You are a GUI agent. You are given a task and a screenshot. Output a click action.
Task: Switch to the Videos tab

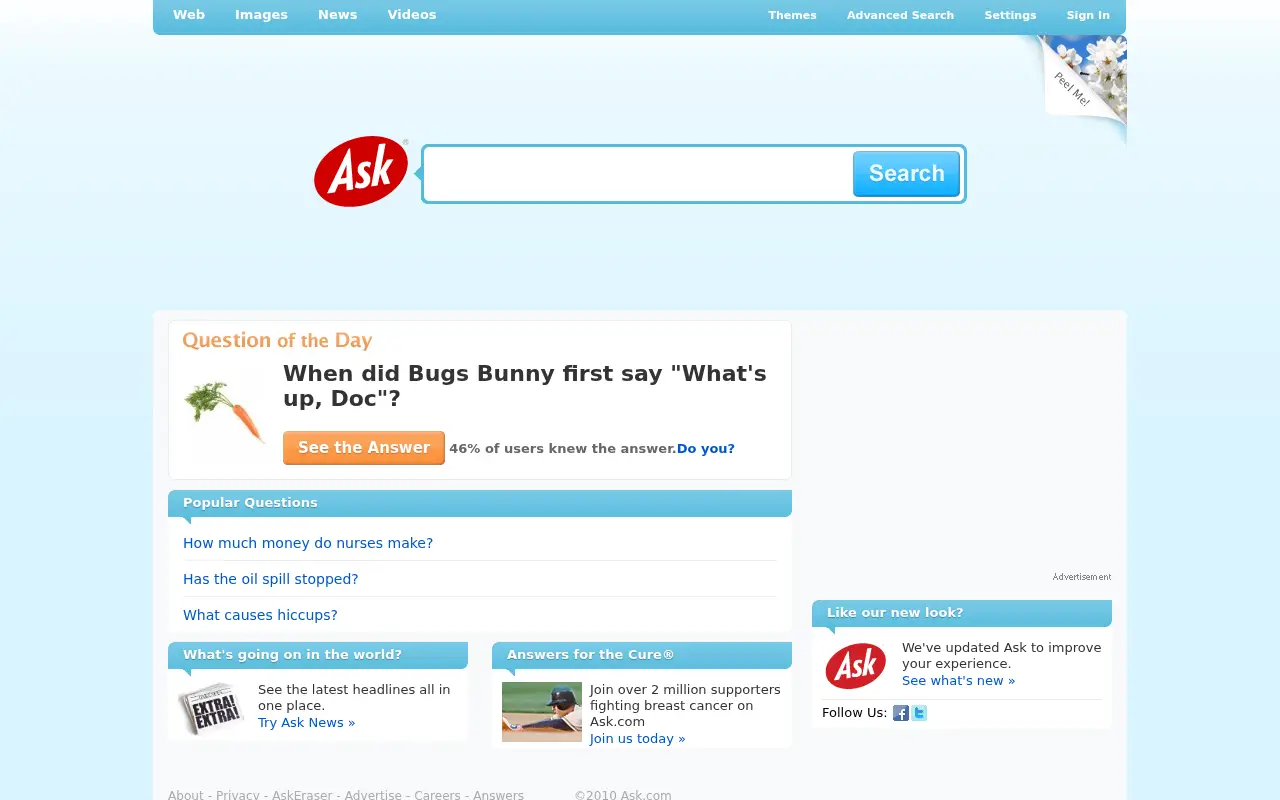pyautogui.click(x=412, y=15)
